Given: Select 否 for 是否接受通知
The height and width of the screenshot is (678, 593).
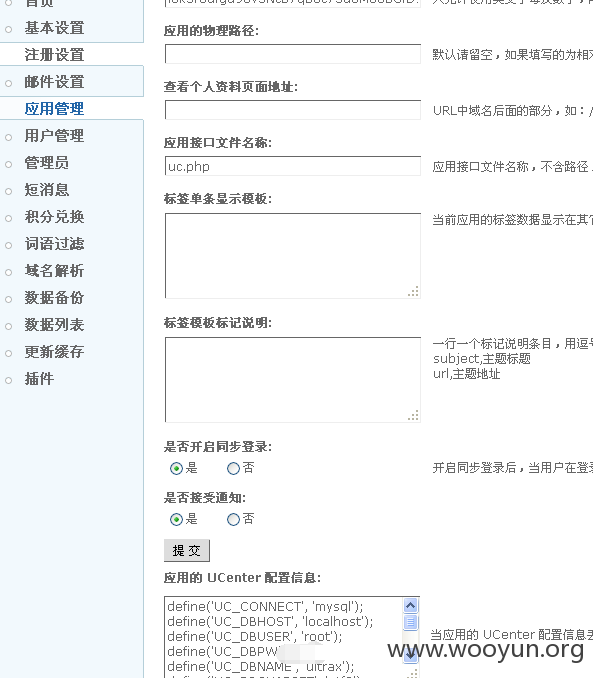Looking at the screenshot, I should [233, 519].
